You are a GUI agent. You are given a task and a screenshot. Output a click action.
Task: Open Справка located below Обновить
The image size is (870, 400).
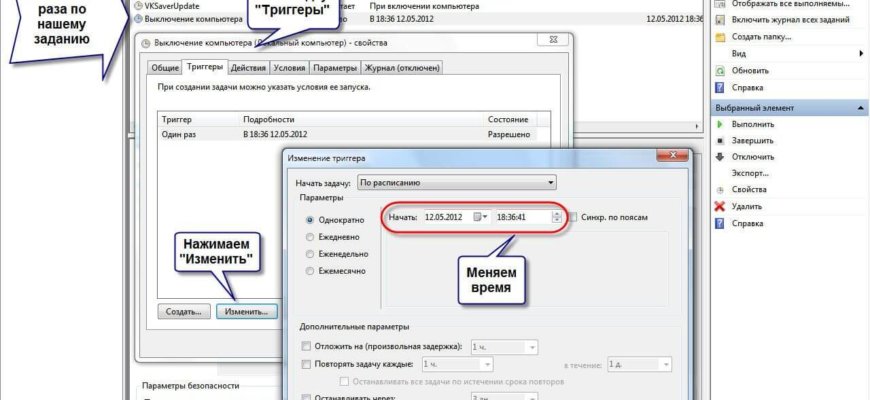point(747,88)
